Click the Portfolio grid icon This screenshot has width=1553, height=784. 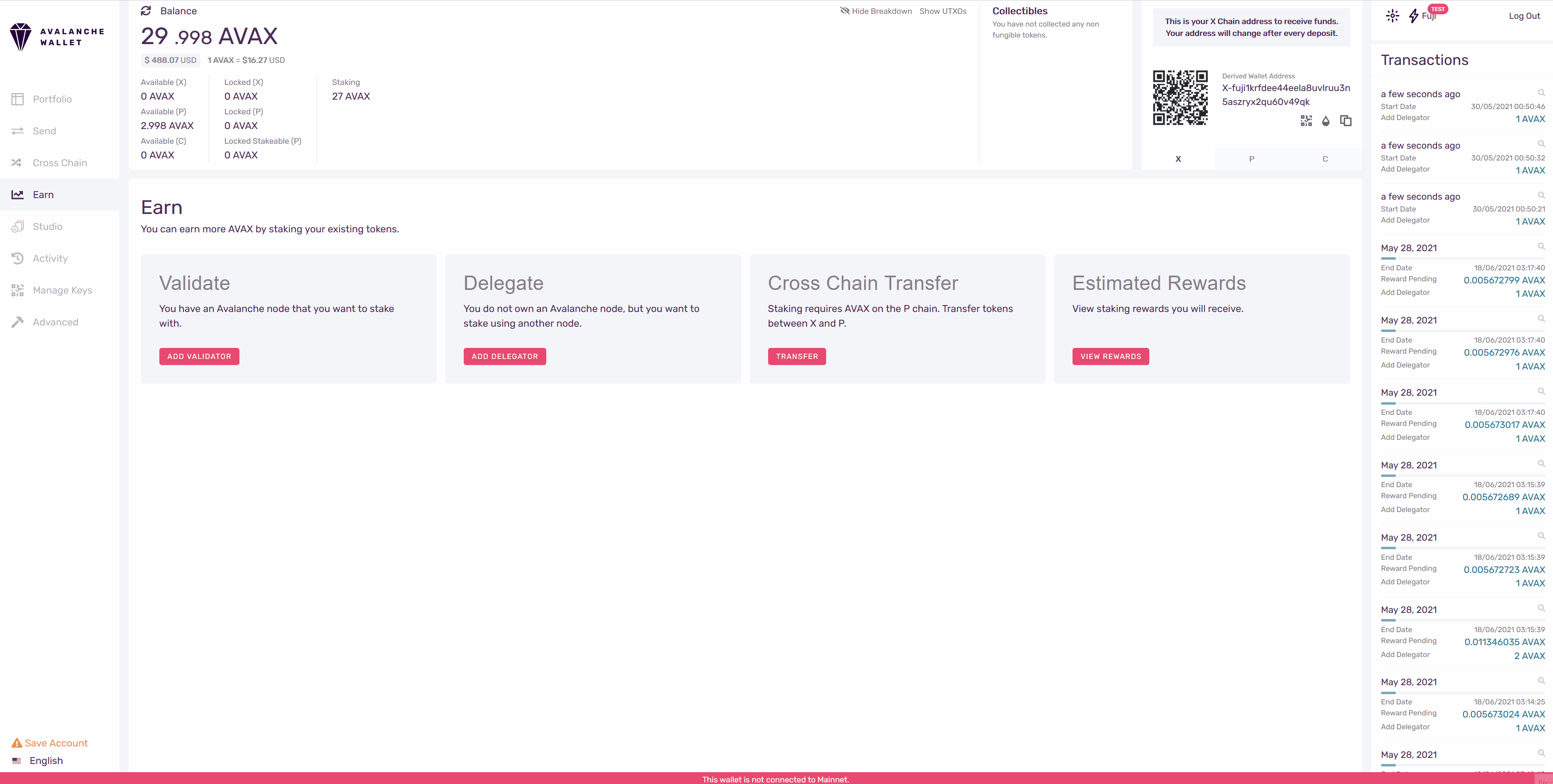point(18,99)
